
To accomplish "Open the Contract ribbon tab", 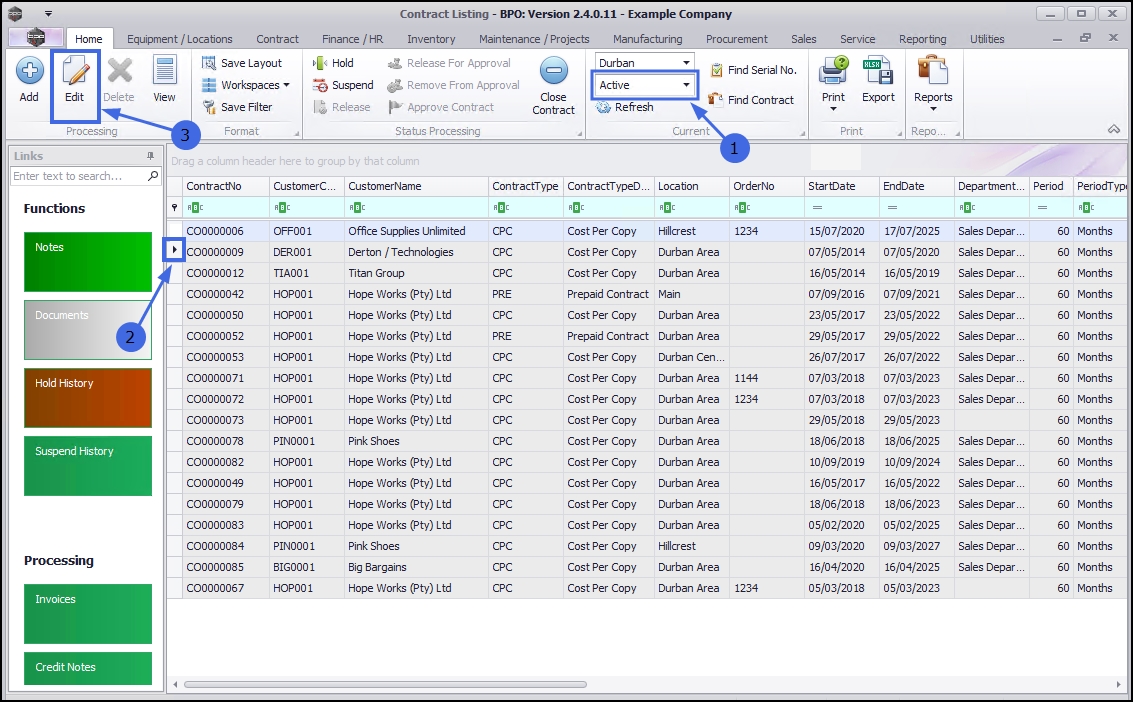I will click(x=277, y=39).
